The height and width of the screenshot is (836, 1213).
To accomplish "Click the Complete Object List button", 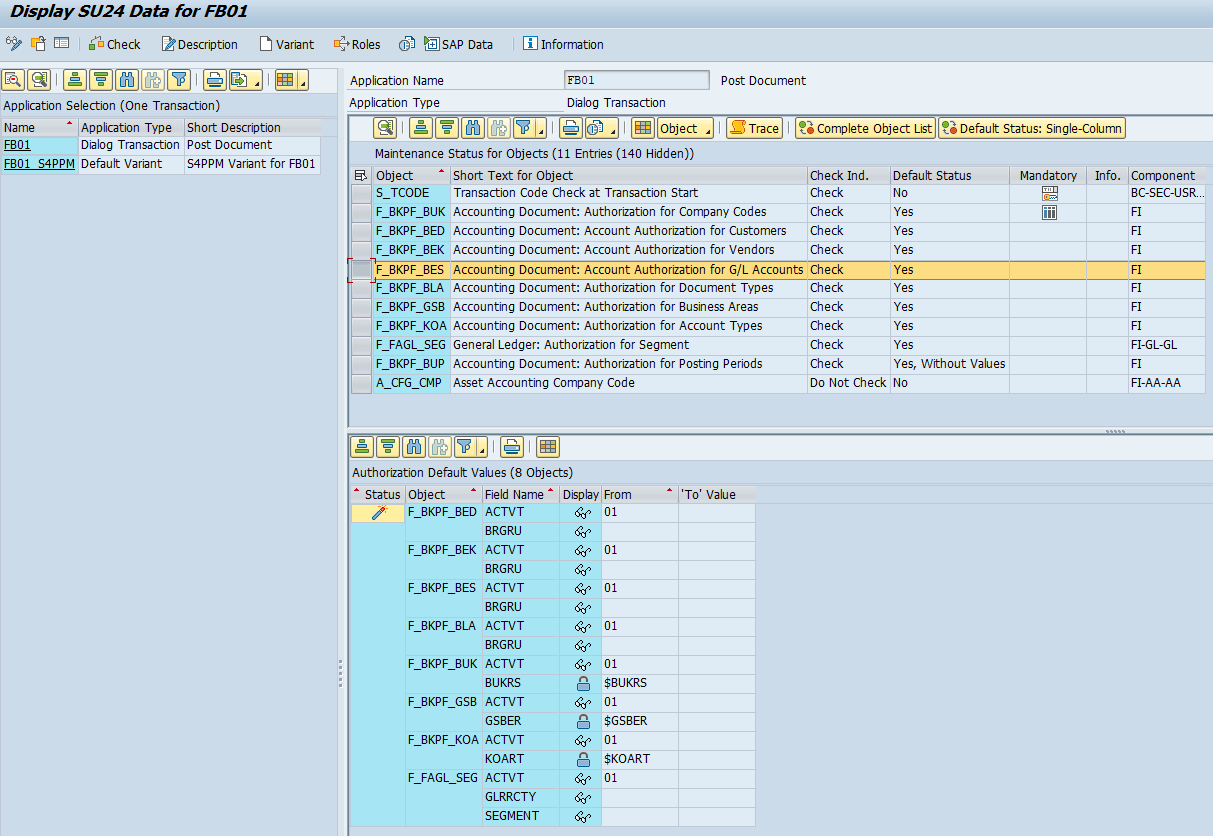I will point(864,128).
